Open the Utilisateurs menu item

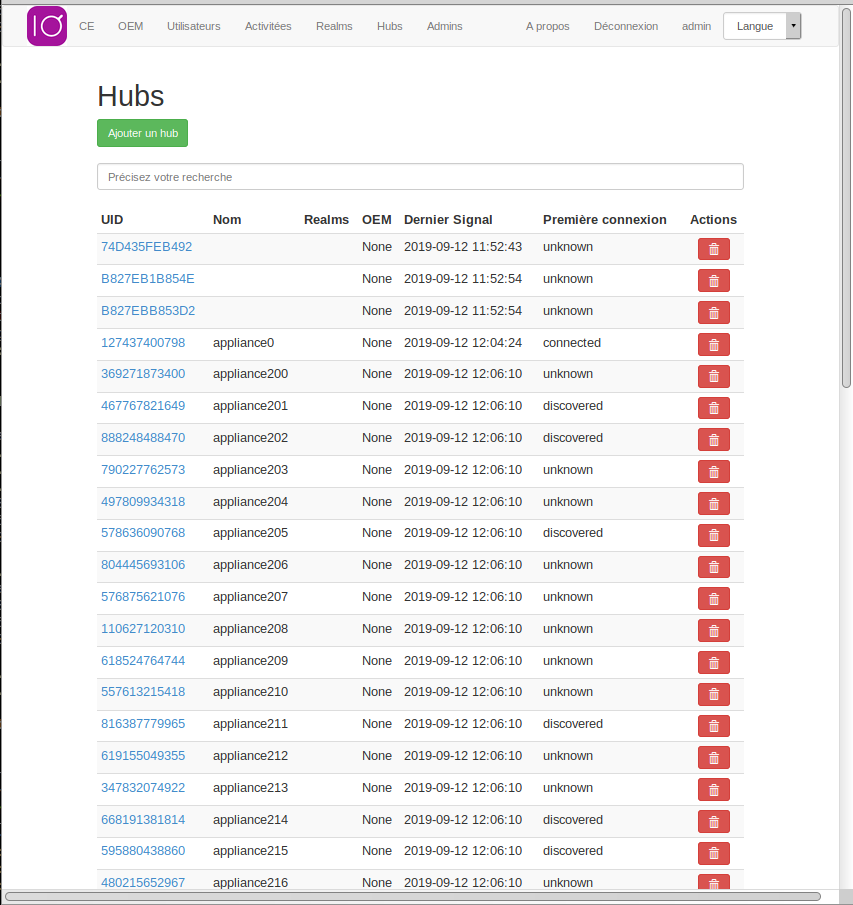pyautogui.click(x=194, y=26)
